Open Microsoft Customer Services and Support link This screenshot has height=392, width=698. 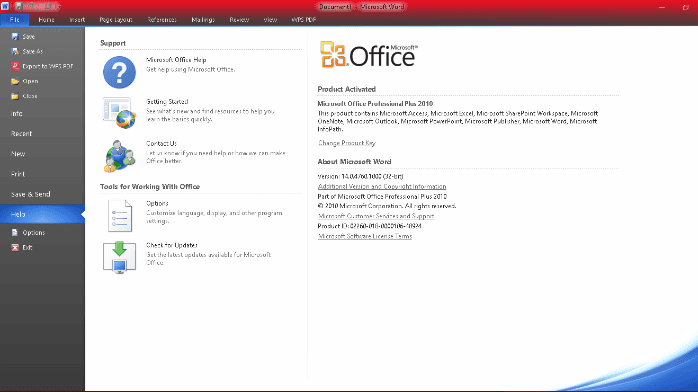tap(376, 216)
